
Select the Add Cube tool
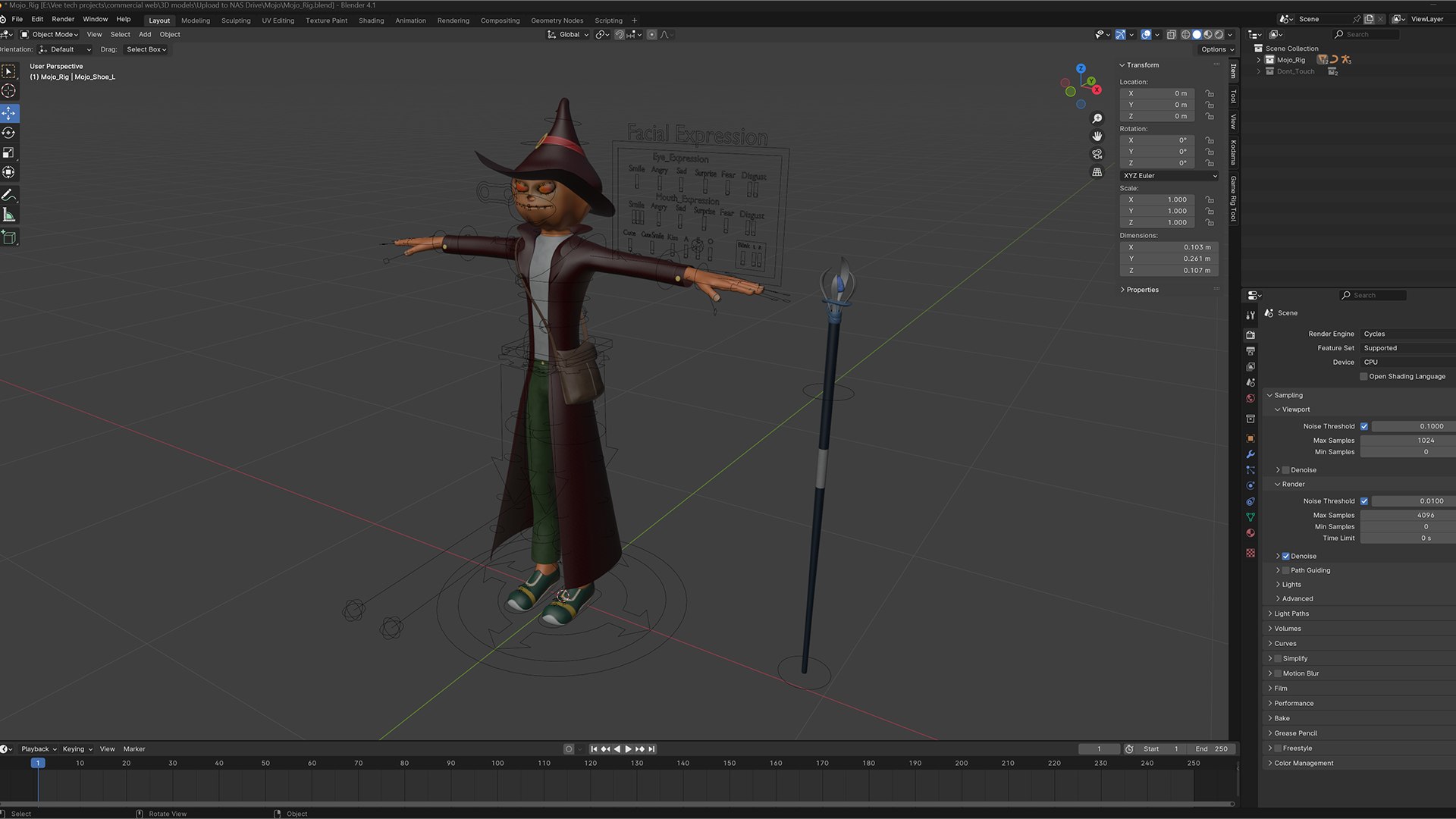[9, 238]
